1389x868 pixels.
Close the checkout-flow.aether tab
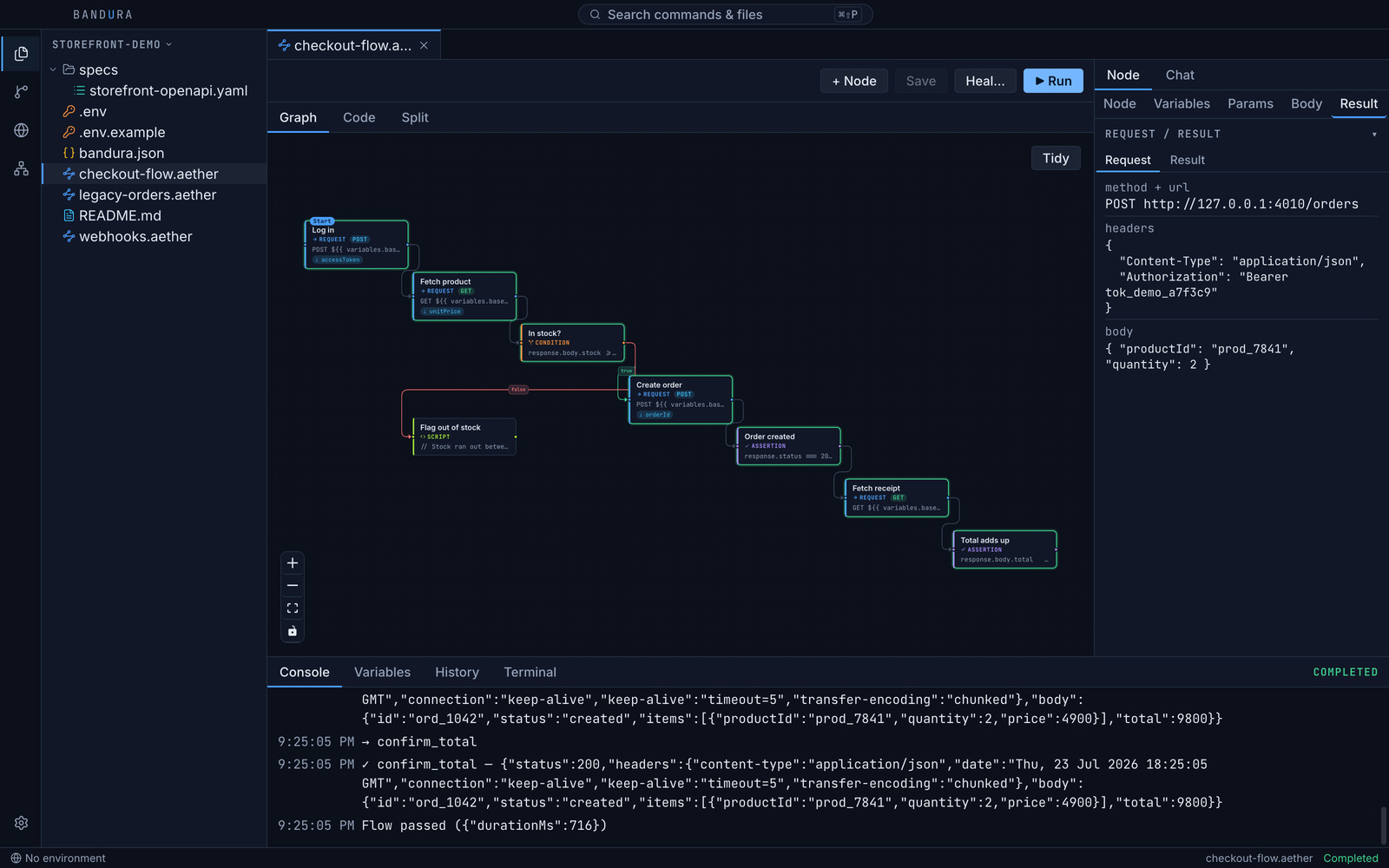coord(424,46)
